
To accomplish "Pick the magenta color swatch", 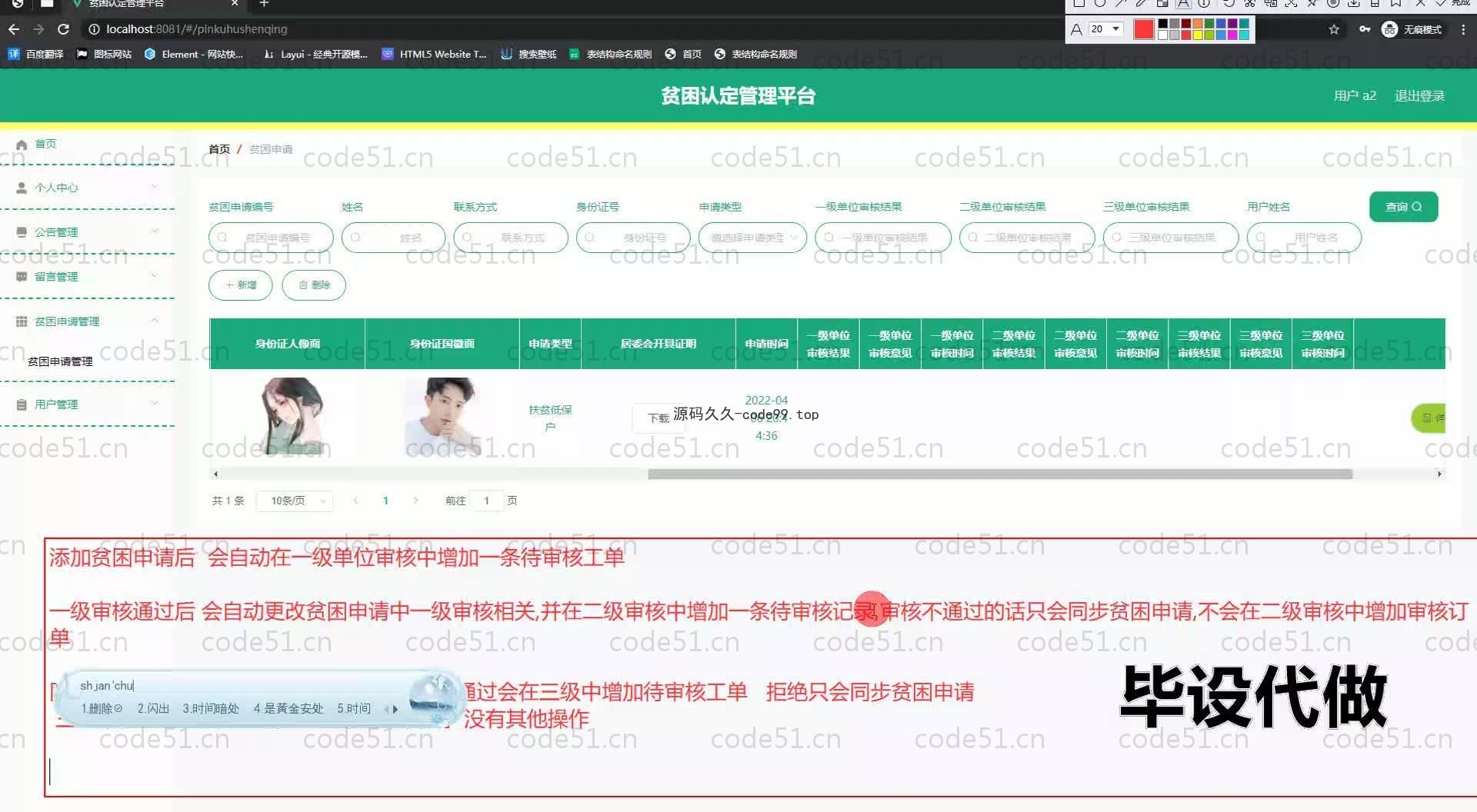I will [x=1232, y=34].
